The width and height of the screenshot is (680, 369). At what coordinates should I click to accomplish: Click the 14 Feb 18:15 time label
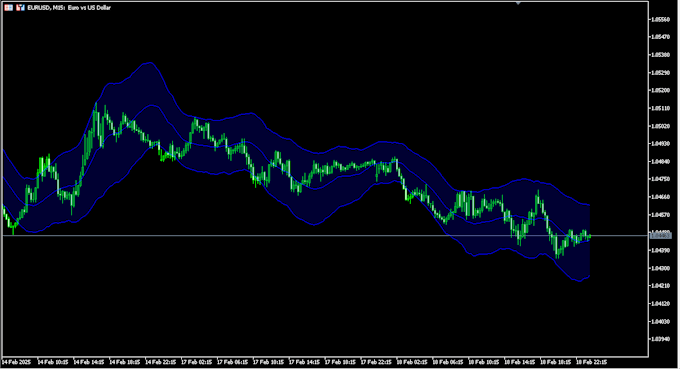[x=124, y=362]
